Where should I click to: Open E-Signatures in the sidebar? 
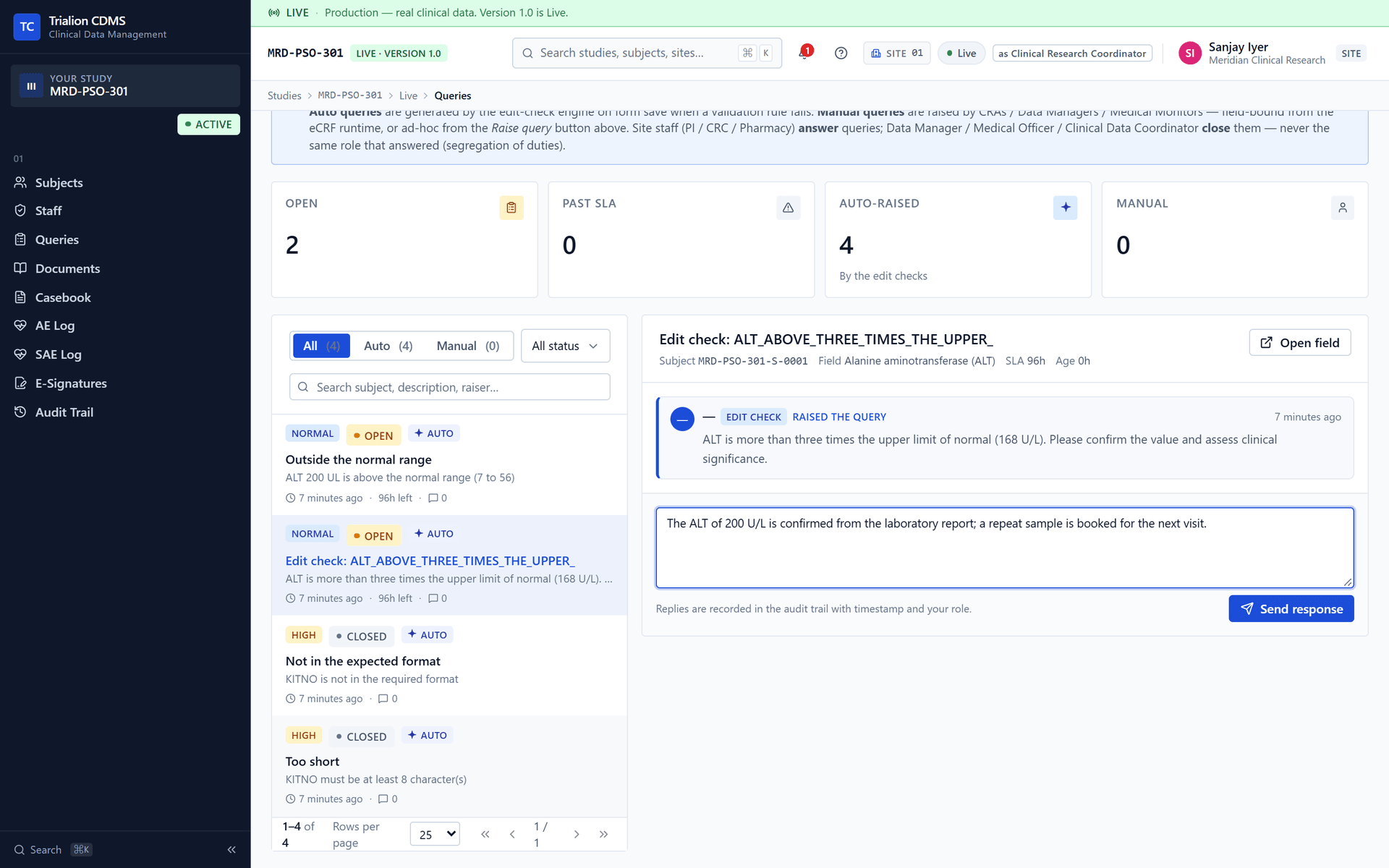click(x=125, y=383)
